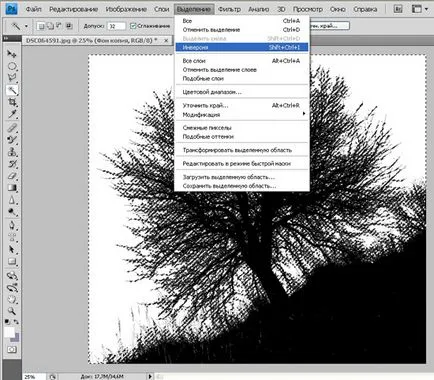This screenshot has height=380, width=434.
Task: Select the Crop tool
Action: coord(12,102)
